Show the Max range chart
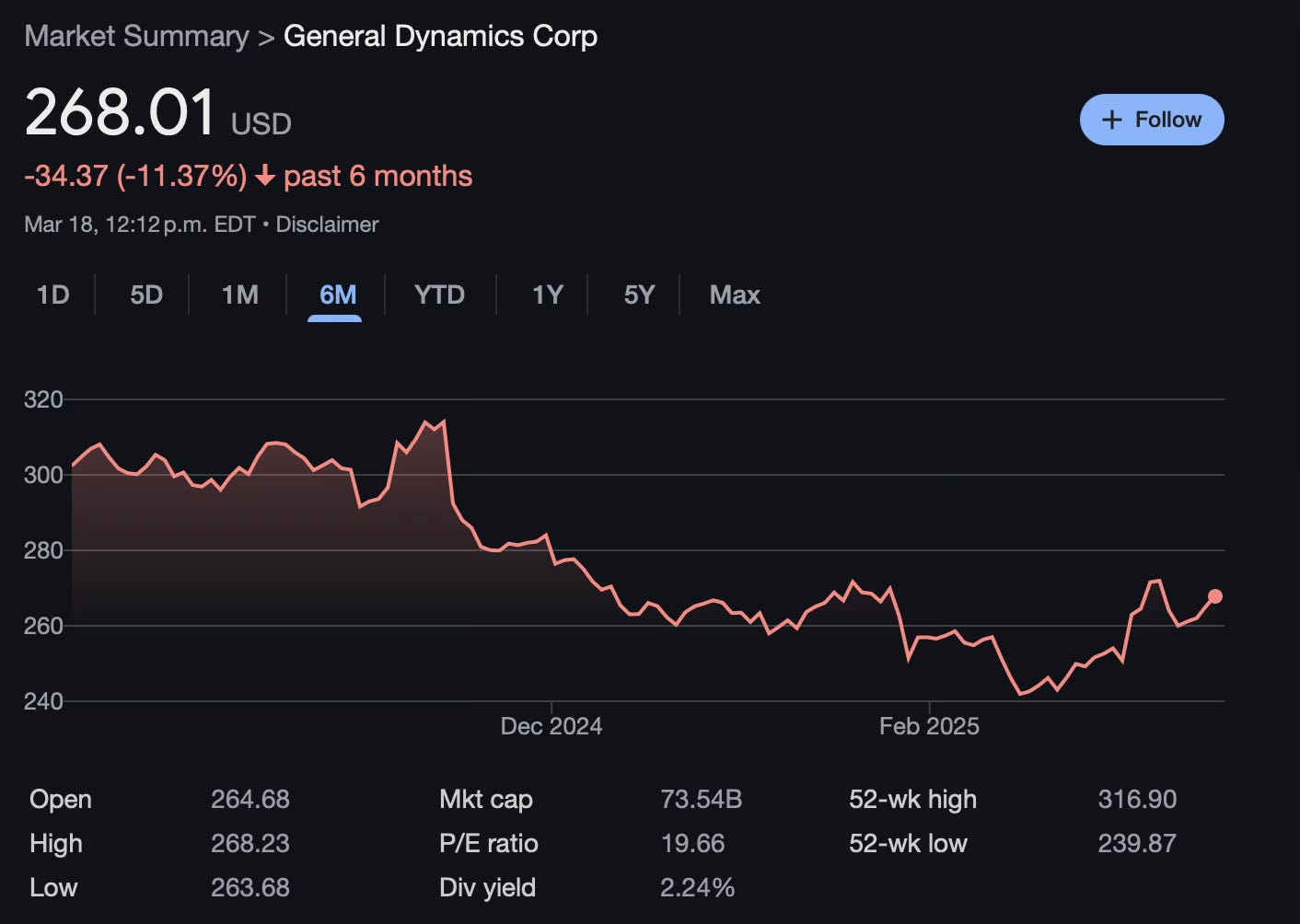The width and height of the screenshot is (1300, 924). click(735, 295)
